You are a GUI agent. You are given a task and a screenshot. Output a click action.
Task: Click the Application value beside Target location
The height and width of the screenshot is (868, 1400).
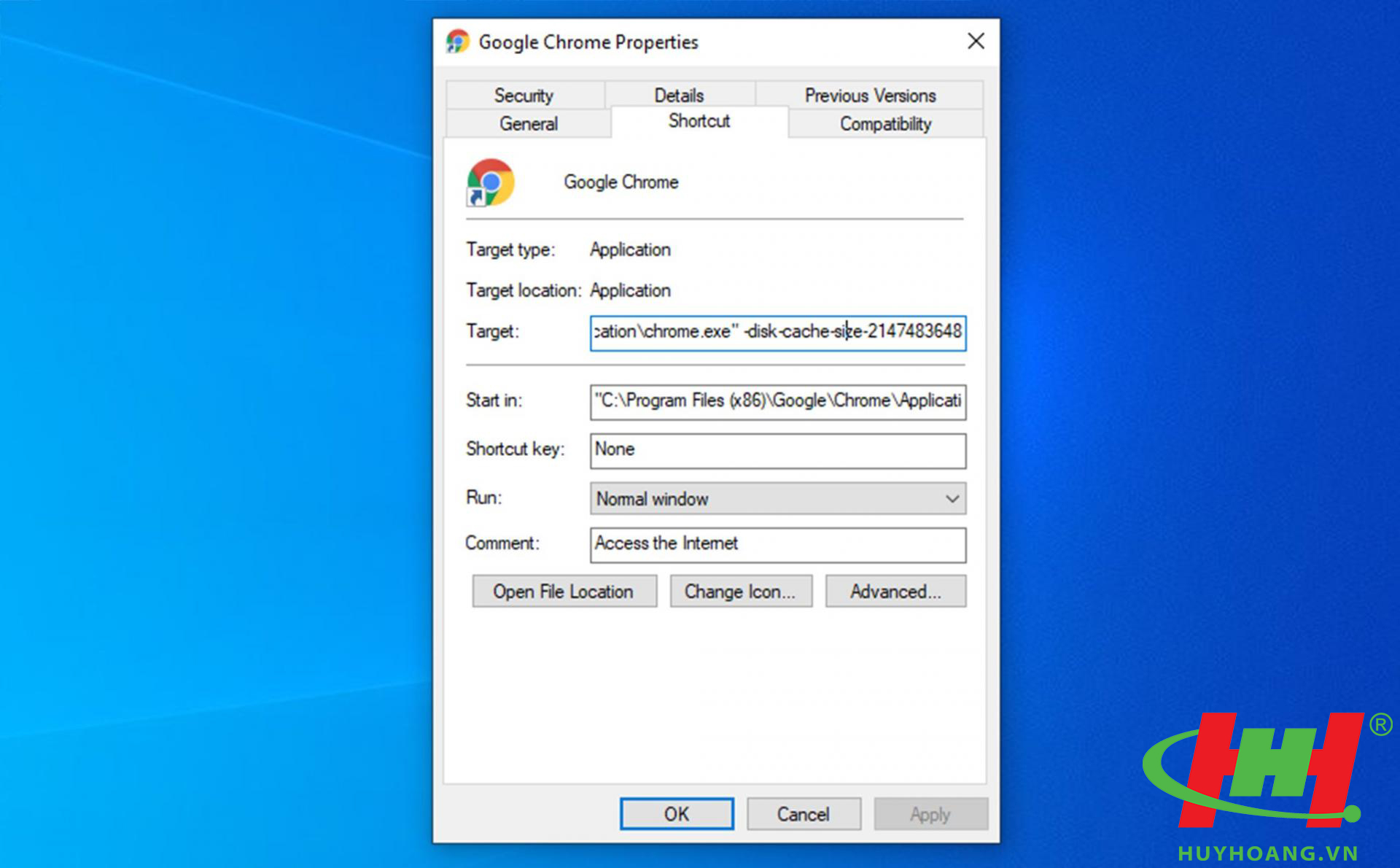click(631, 290)
